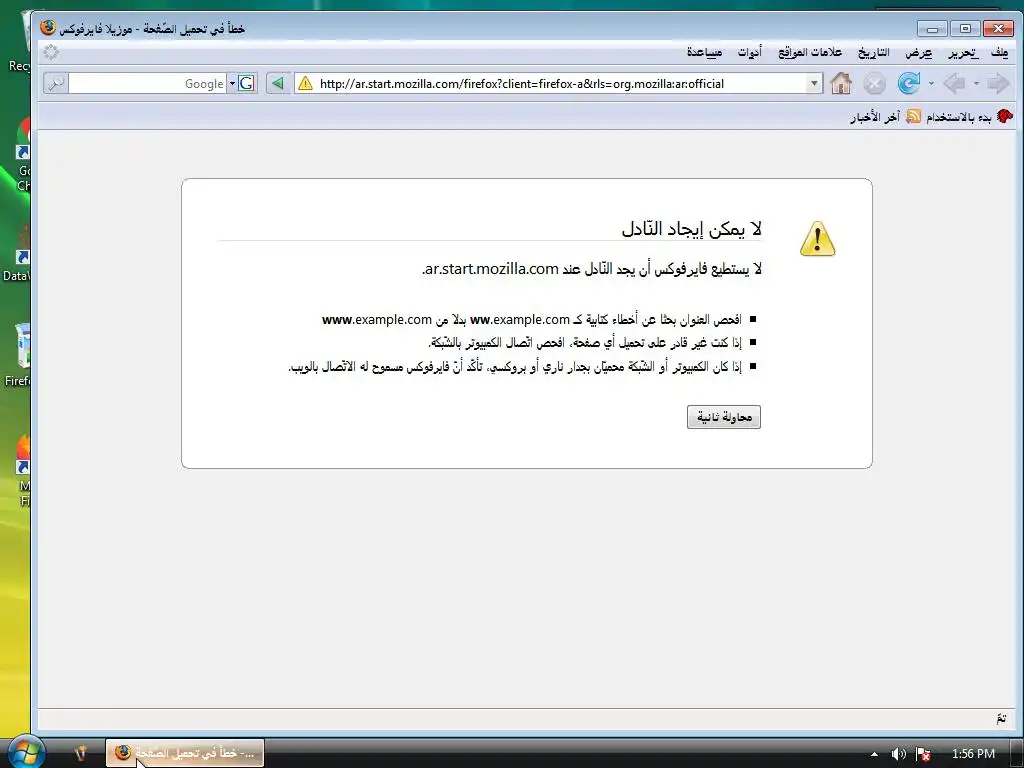Click the Firefox logo in title bar

48,27
